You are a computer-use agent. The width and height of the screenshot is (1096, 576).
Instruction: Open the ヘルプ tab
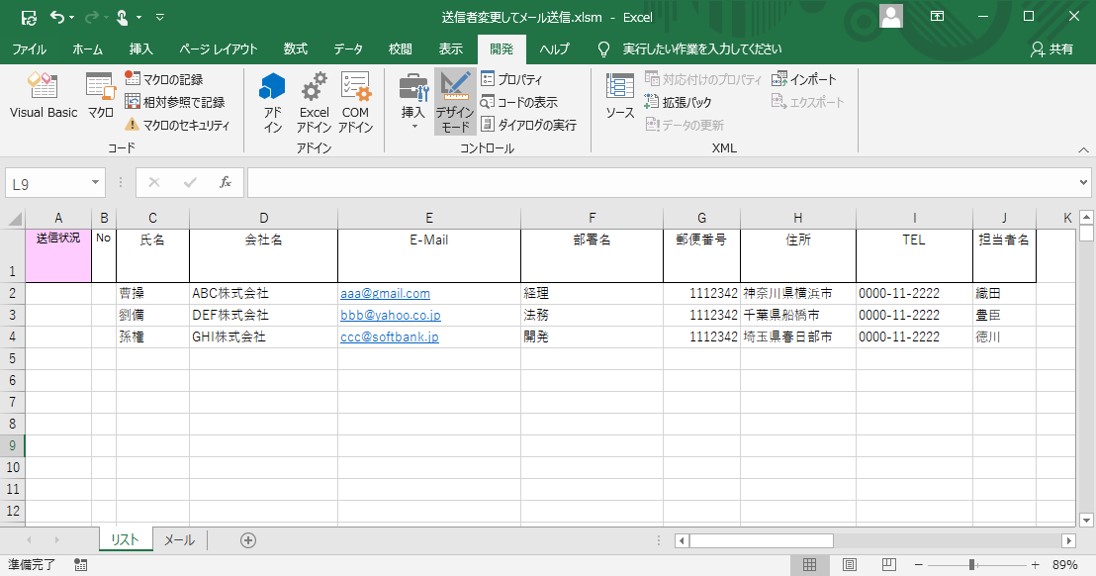click(554, 49)
